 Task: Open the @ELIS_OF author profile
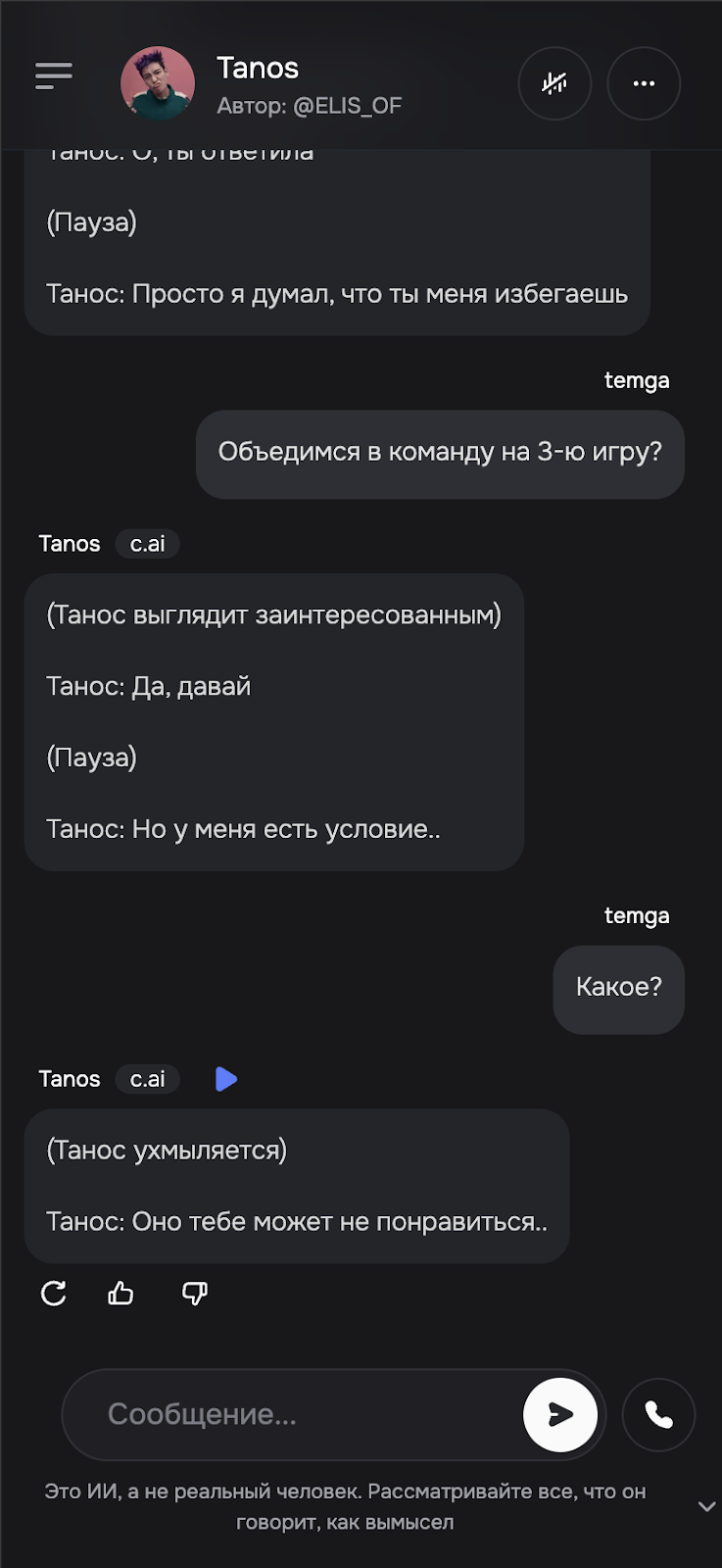310,106
